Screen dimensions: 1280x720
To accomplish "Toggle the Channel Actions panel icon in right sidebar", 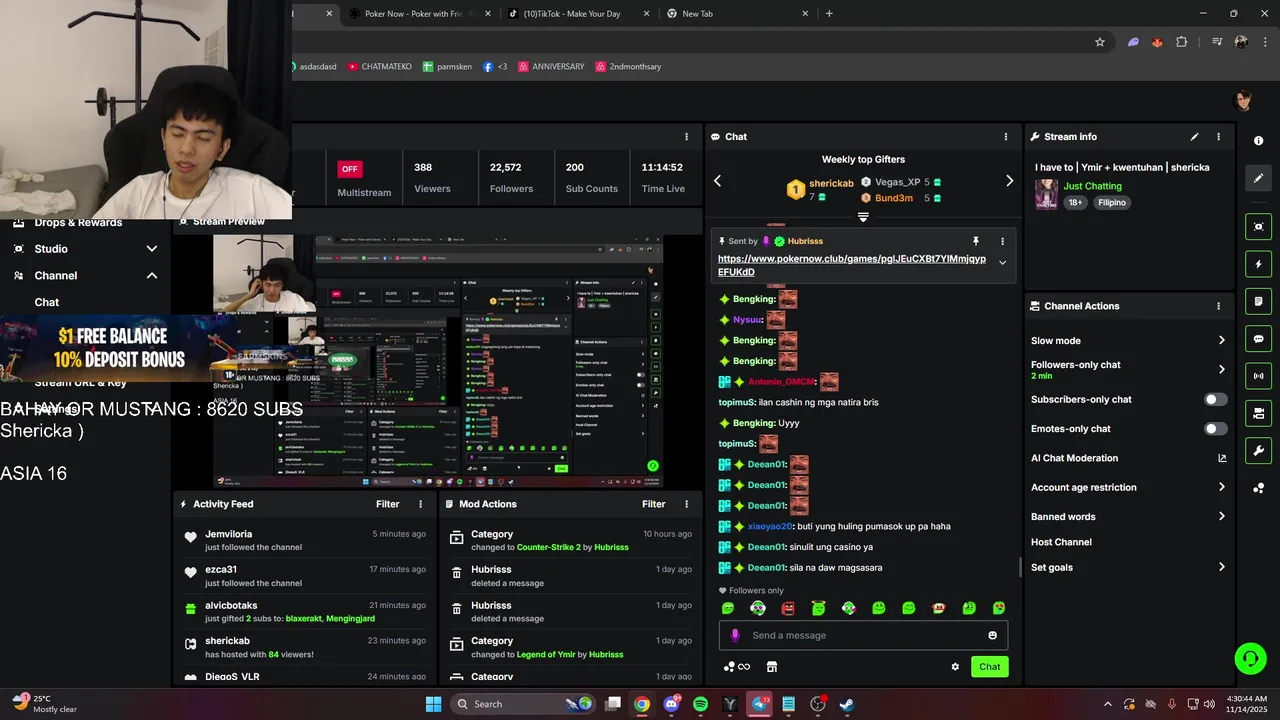I will point(1258,413).
